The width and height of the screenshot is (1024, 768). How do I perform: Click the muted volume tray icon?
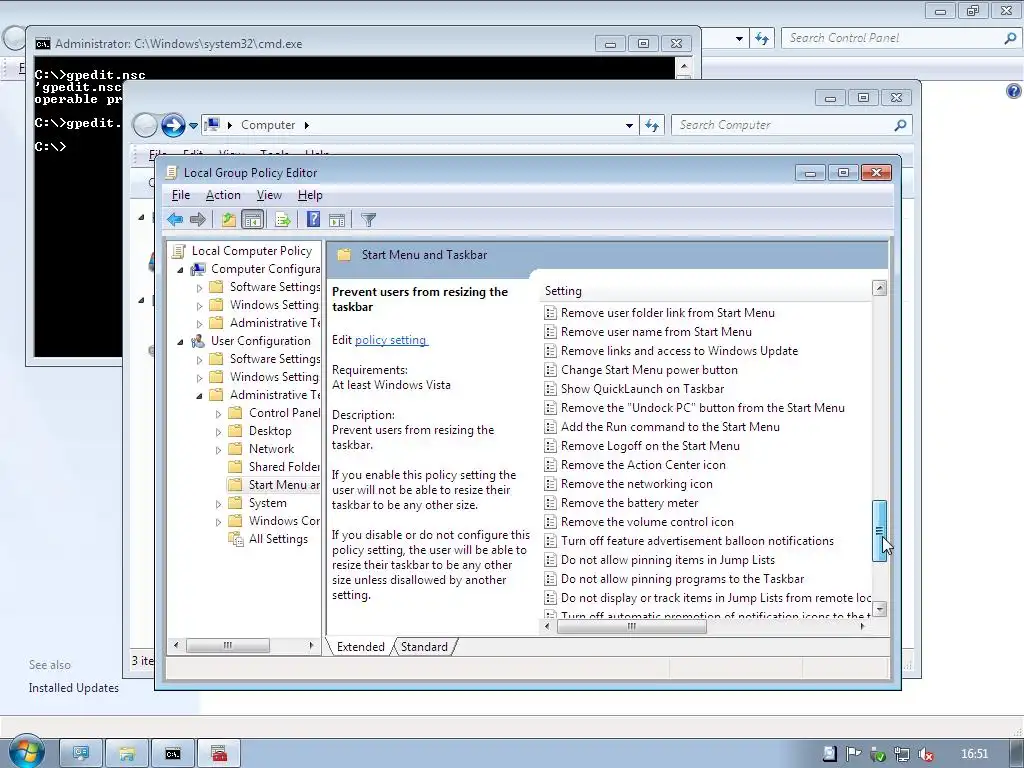click(925, 754)
